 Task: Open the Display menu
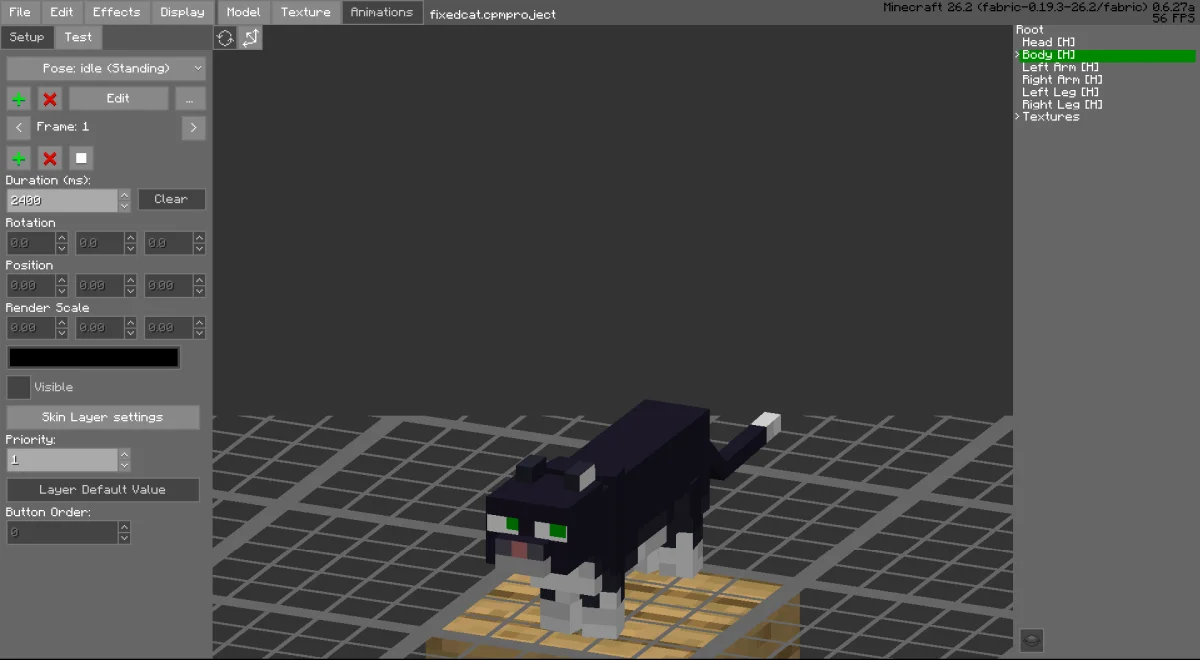click(182, 12)
